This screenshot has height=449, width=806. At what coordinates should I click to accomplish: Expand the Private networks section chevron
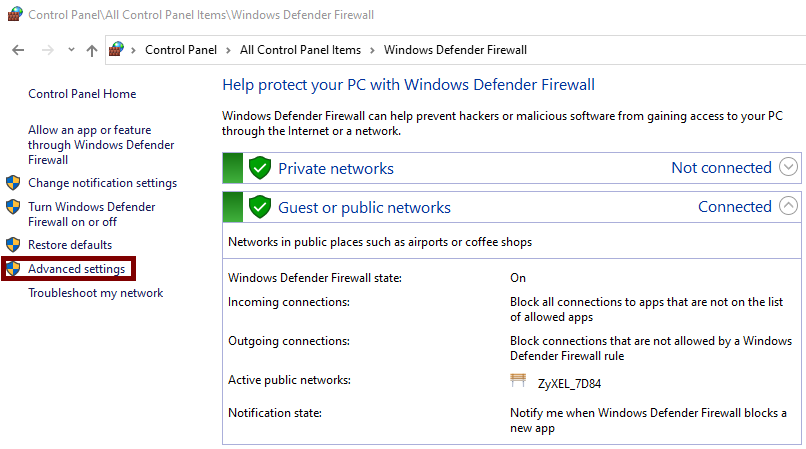click(788, 167)
